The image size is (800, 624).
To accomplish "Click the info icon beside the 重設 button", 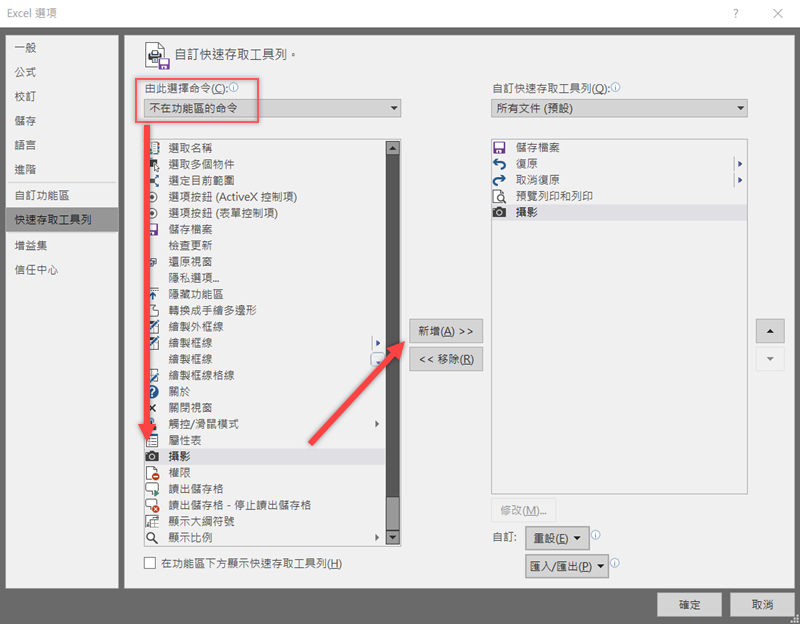I will [595, 535].
